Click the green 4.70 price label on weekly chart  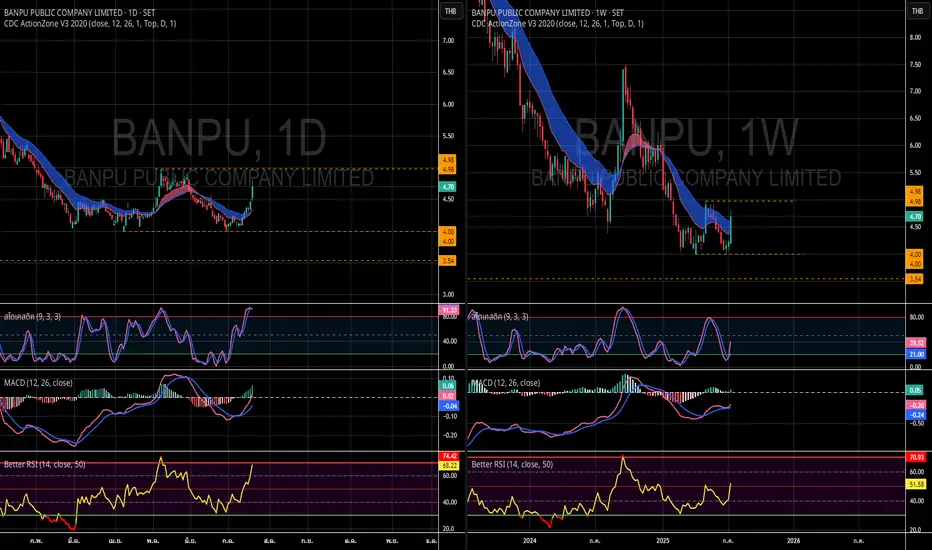tap(915, 216)
